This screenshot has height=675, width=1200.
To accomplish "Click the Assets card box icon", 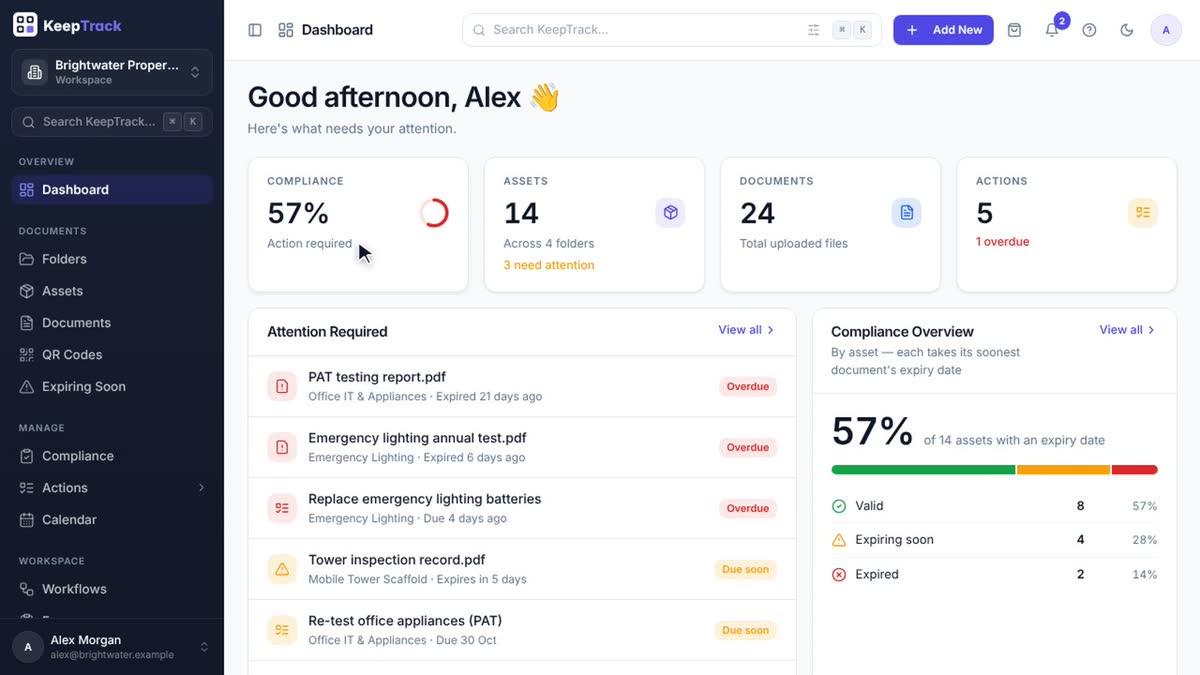I will pos(671,213).
